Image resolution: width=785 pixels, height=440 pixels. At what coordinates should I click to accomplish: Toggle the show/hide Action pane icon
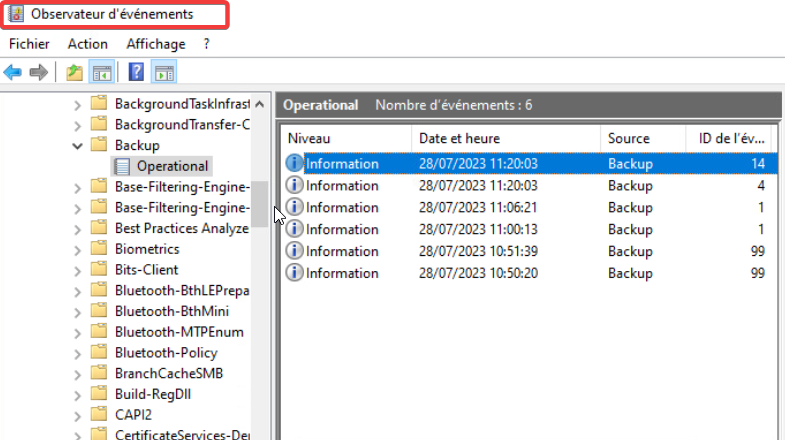164,72
